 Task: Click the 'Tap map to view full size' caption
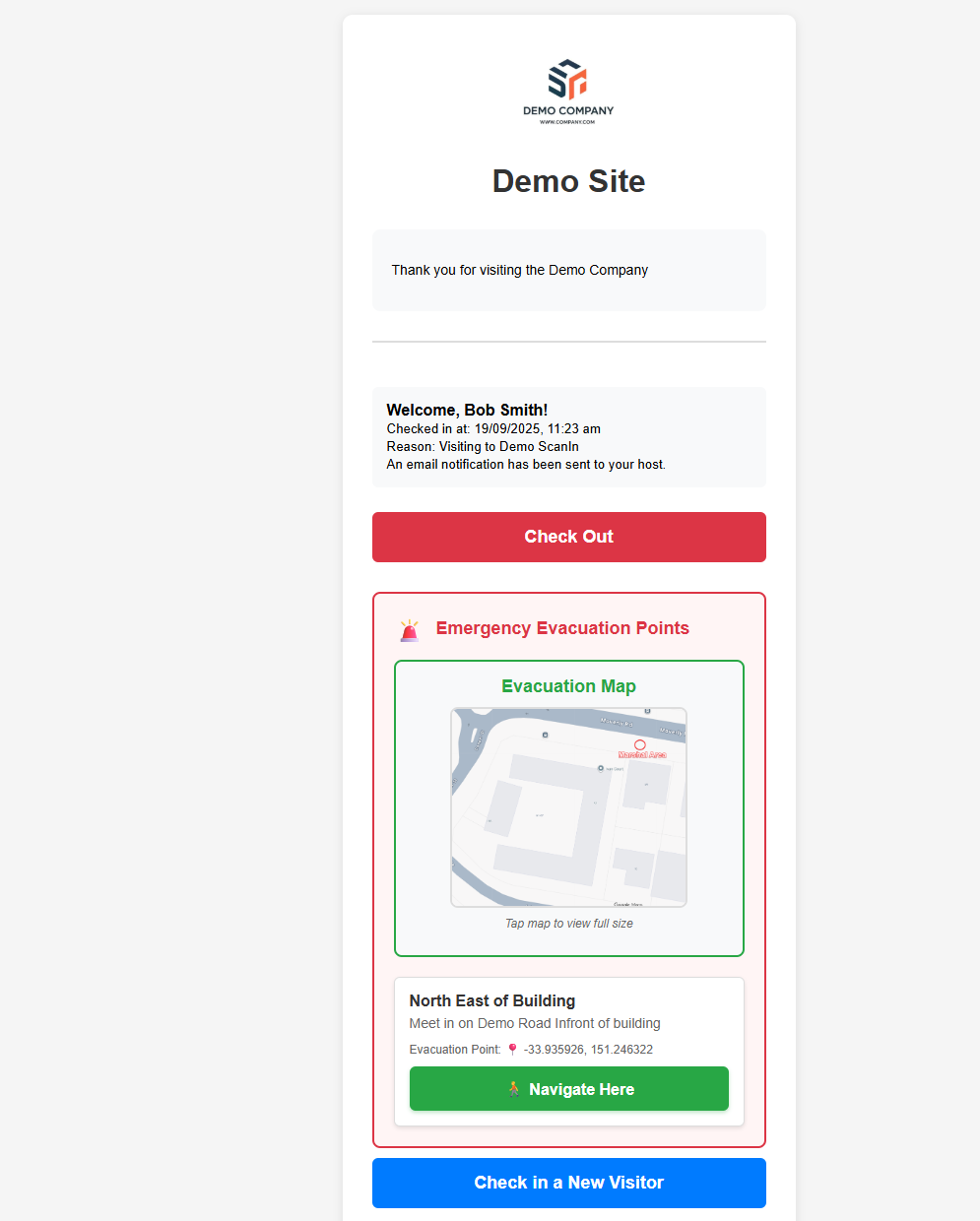coord(568,924)
